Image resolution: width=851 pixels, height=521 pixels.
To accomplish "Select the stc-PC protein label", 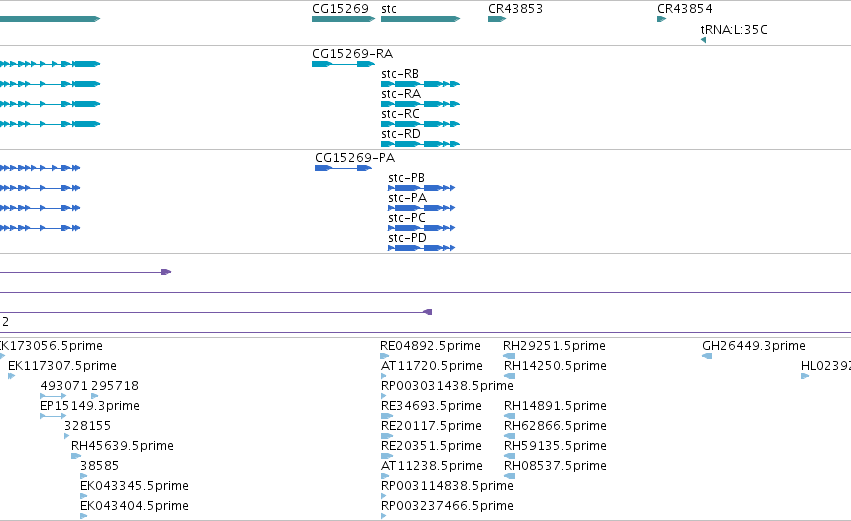I will coord(407,218).
